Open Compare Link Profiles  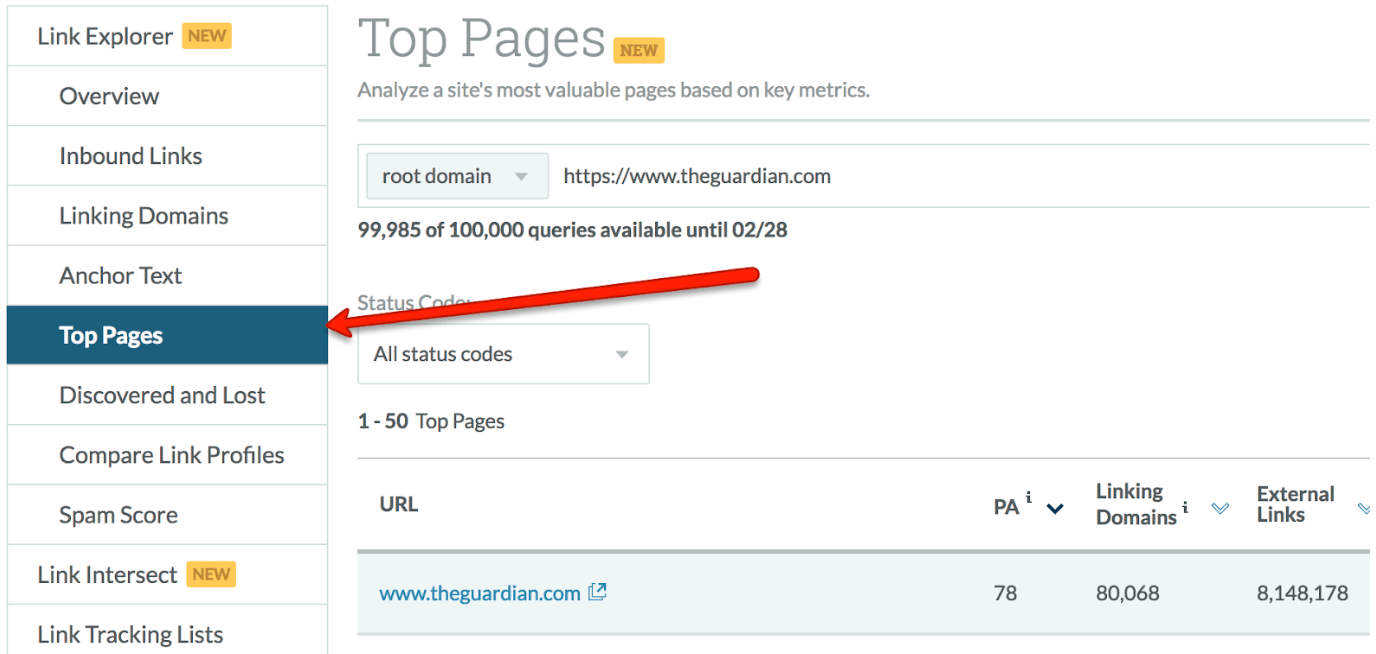point(167,455)
